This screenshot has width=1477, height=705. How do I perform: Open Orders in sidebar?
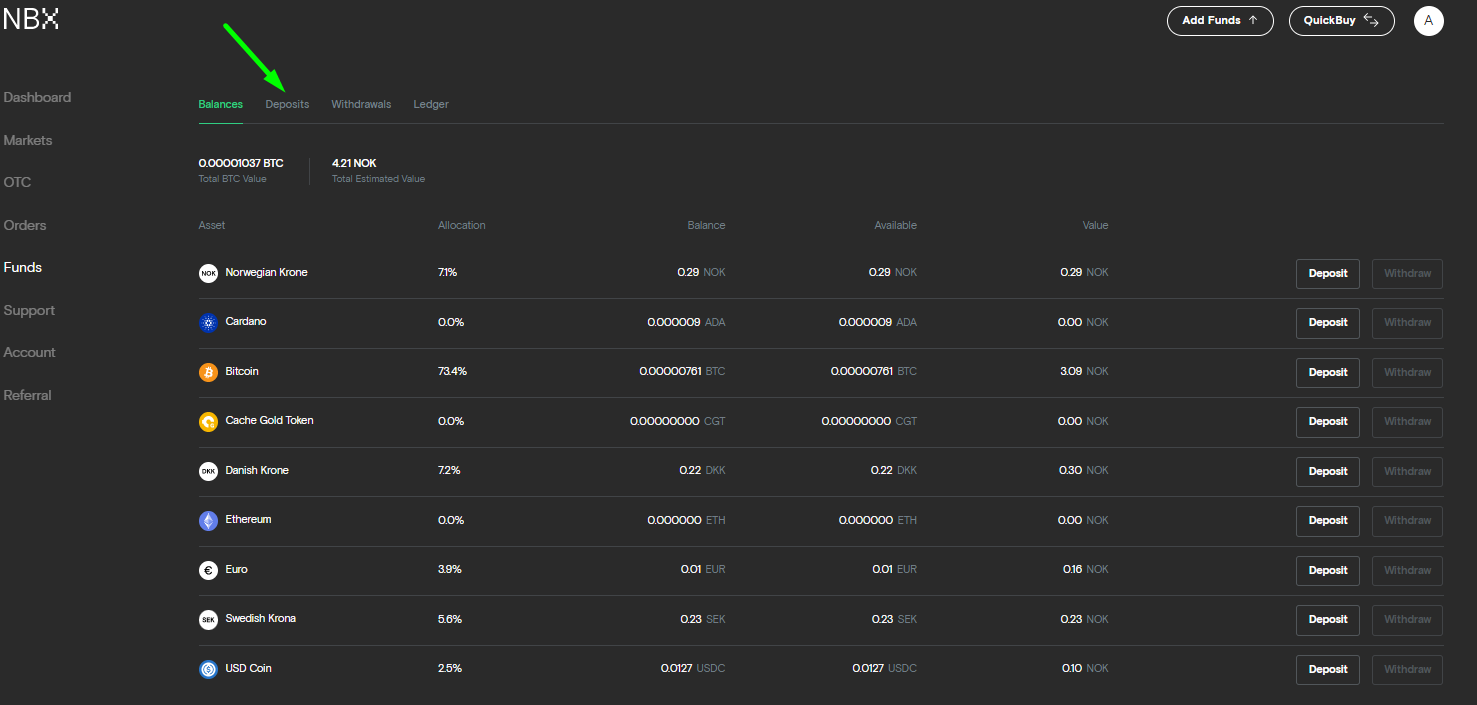(25, 225)
